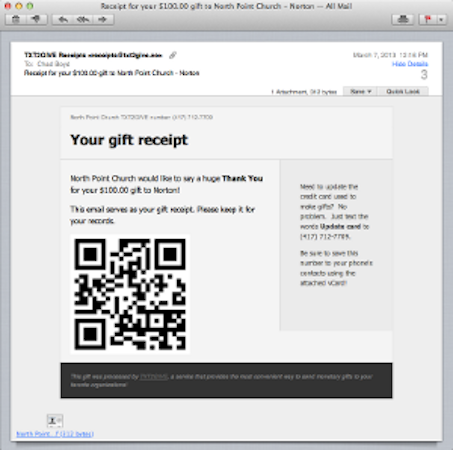
Task: Zoom the window with green button
Action: [30, 6]
